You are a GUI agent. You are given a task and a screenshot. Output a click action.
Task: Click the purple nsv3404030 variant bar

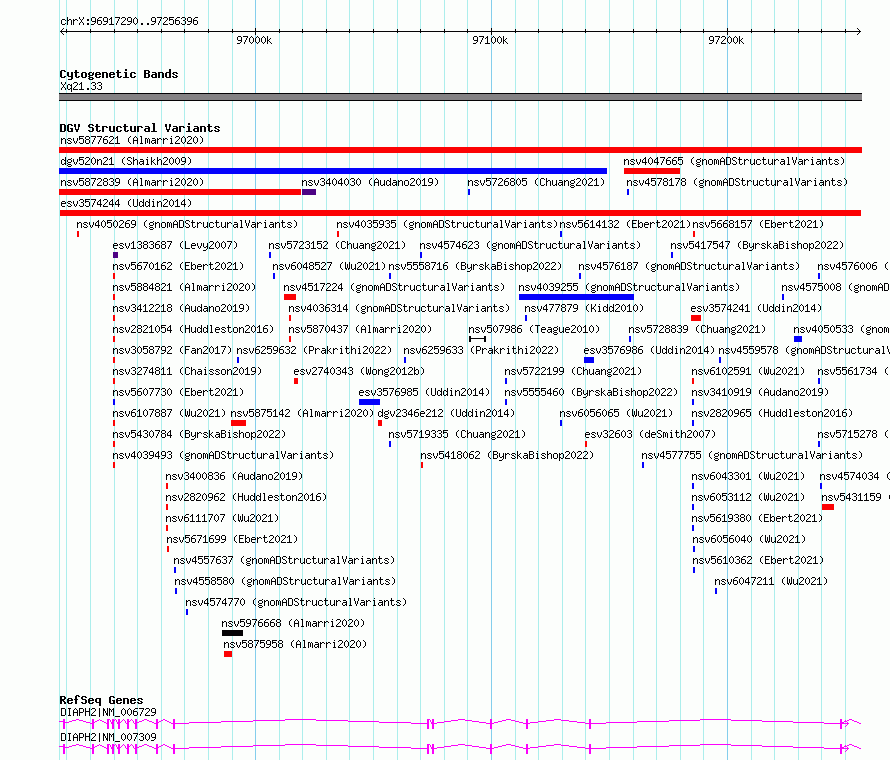[x=309, y=192]
